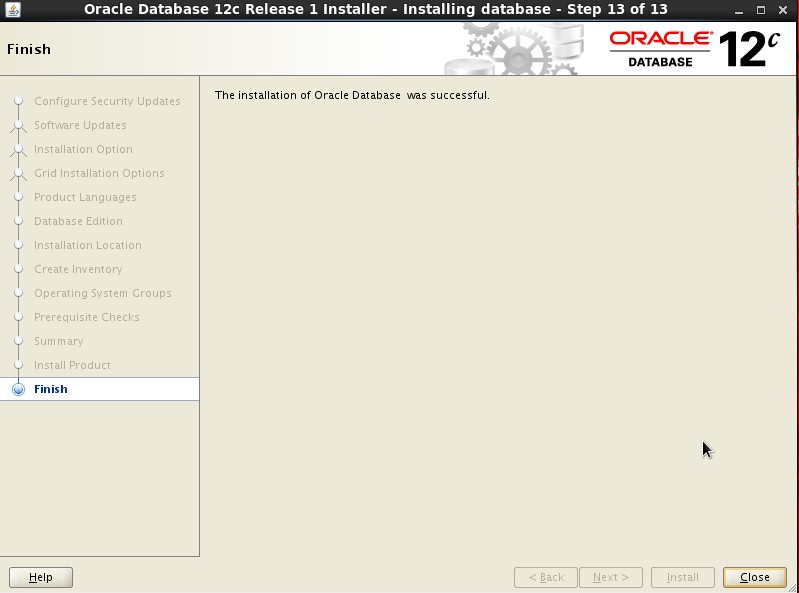Select the Grid Installation Options step
Image resolution: width=799 pixels, height=593 pixels.
pyautogui.click(x=99, y=174)
